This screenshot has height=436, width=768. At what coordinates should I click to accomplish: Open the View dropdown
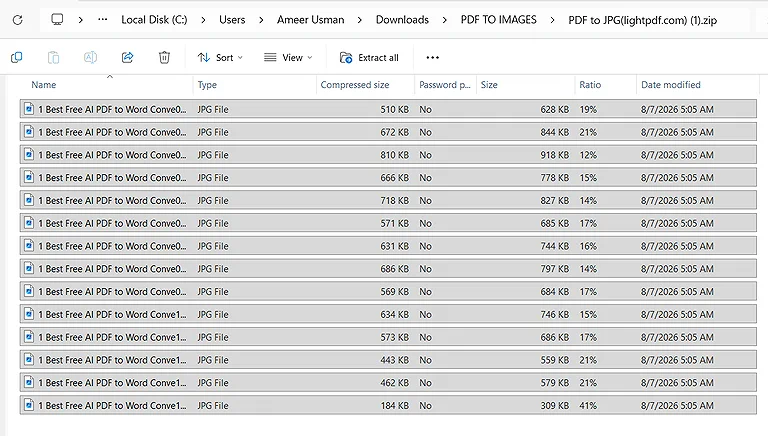click(x=288, y=57)
